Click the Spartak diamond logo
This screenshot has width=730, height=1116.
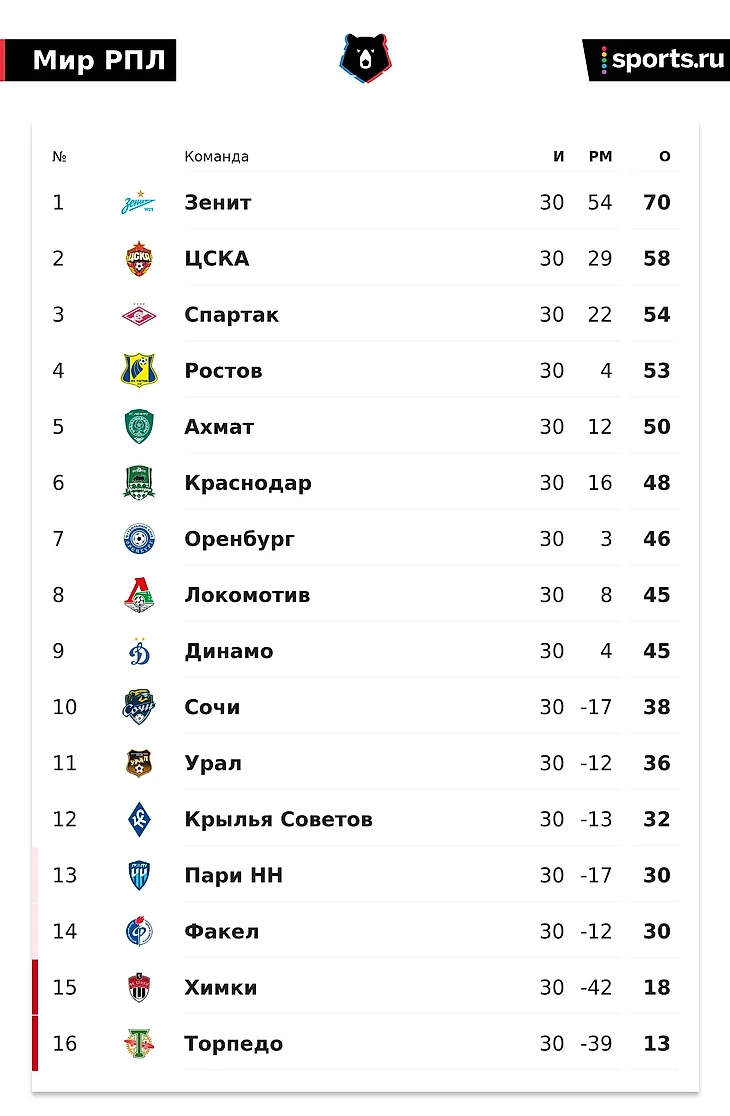click(x=138, y=315)
